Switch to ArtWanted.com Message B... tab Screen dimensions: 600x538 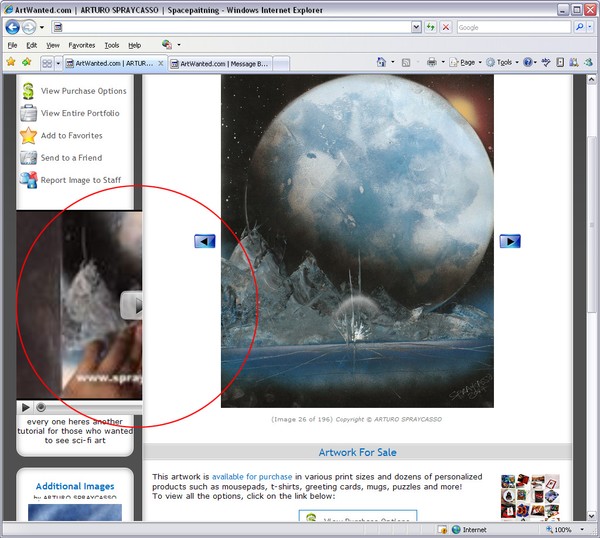pos(220,64)
